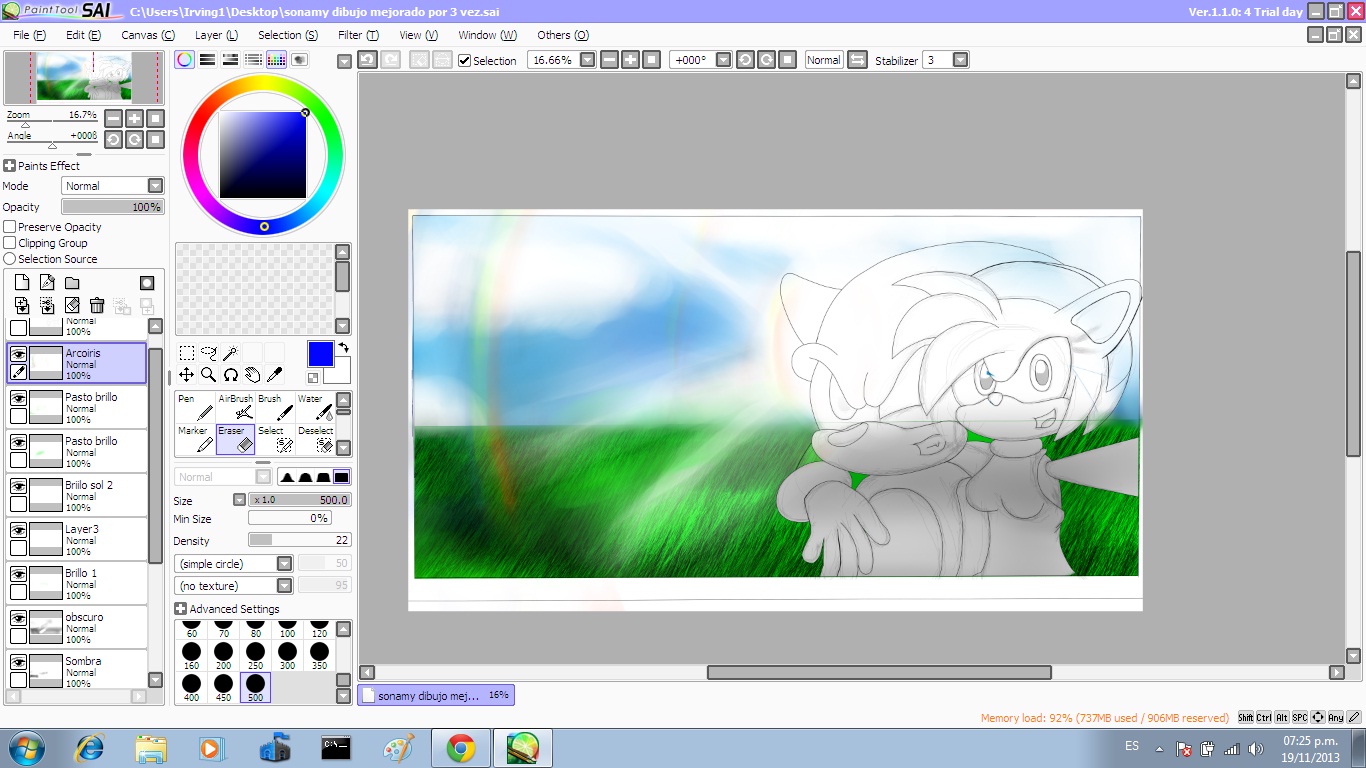Open the Canvas menu
This screenshot has width=1366, height=768.
tap(148, 35)
